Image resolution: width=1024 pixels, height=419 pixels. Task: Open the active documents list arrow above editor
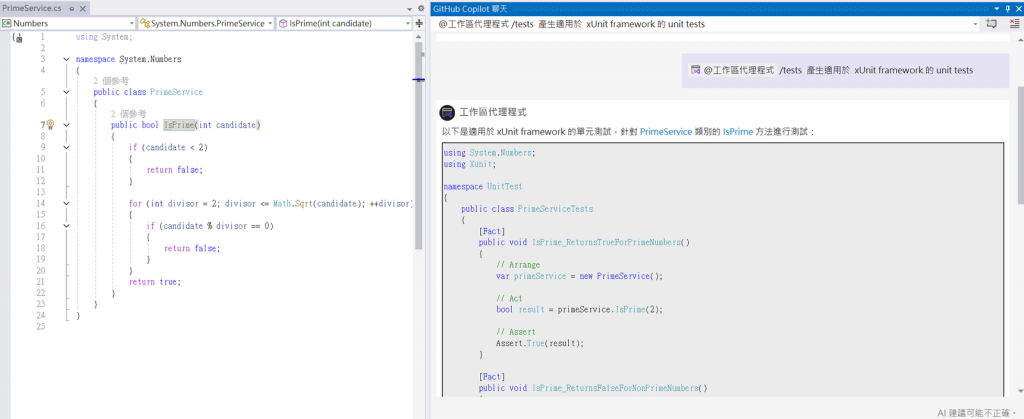pyautogui.click(x=409, y=8)
